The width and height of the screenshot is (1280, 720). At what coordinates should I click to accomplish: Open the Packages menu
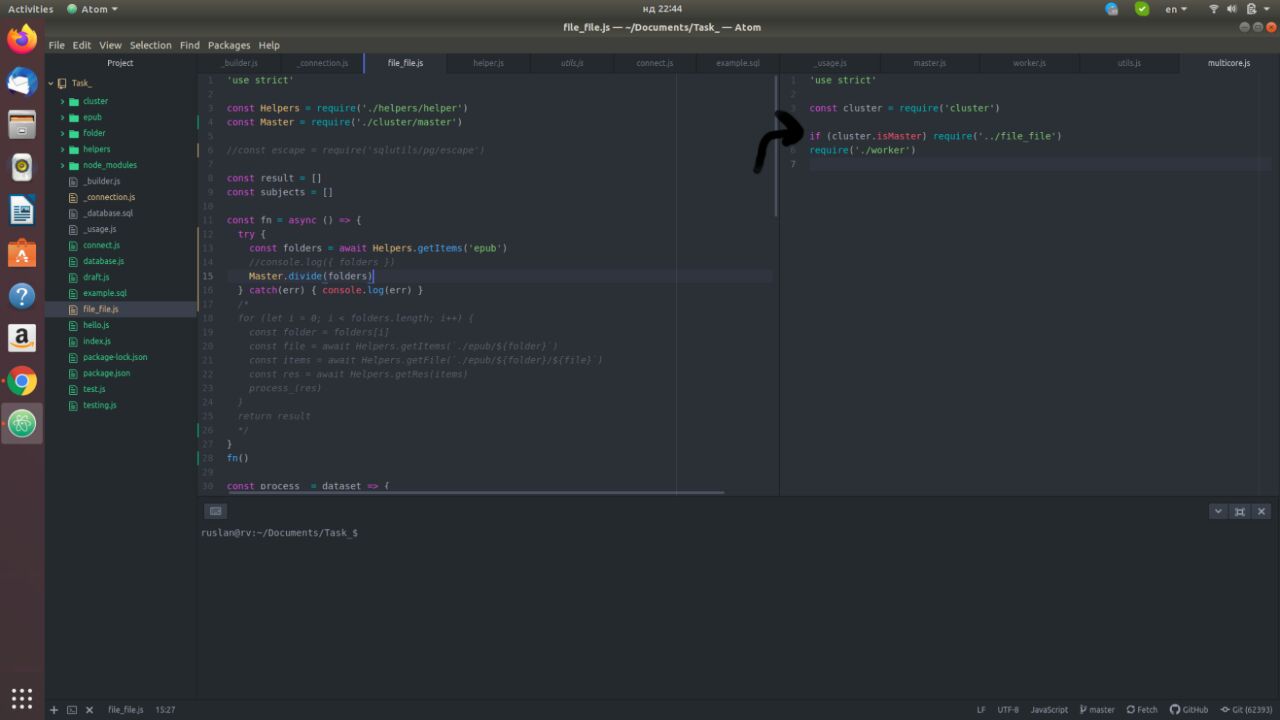click(x=229, y=45)
